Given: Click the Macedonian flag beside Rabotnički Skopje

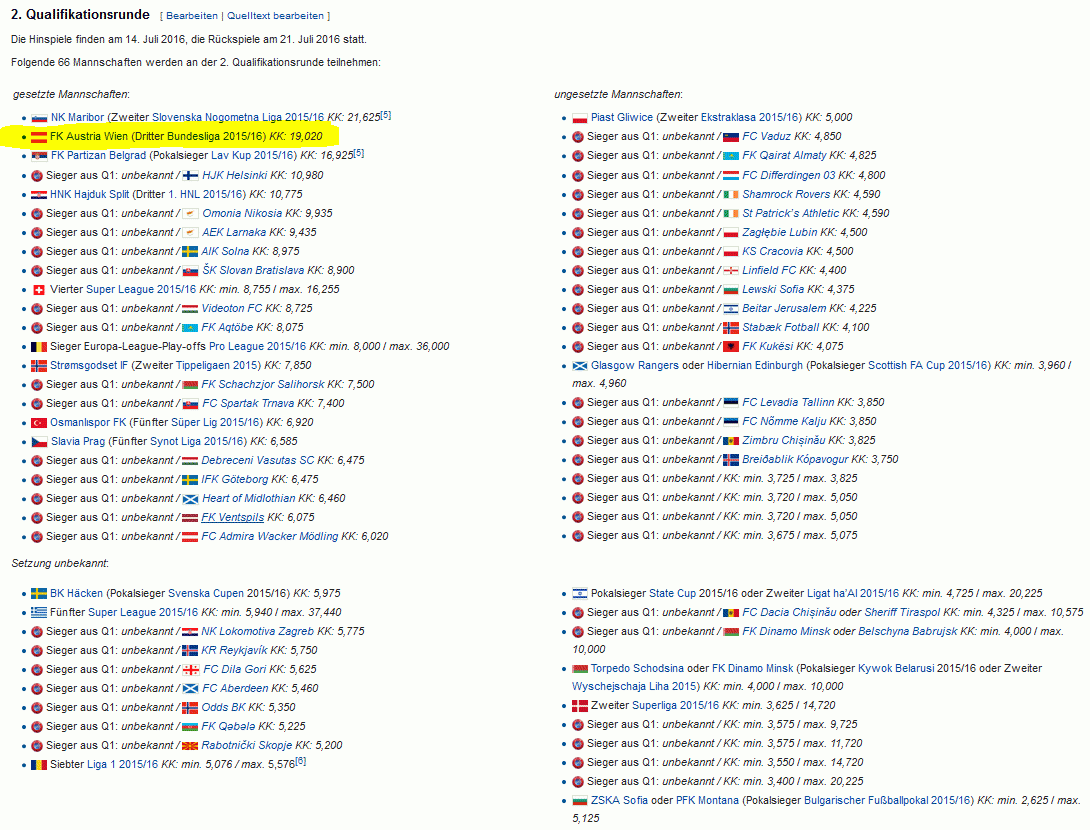Looking at the screenshot, I should pyautogui.click(x=190, y=746).
